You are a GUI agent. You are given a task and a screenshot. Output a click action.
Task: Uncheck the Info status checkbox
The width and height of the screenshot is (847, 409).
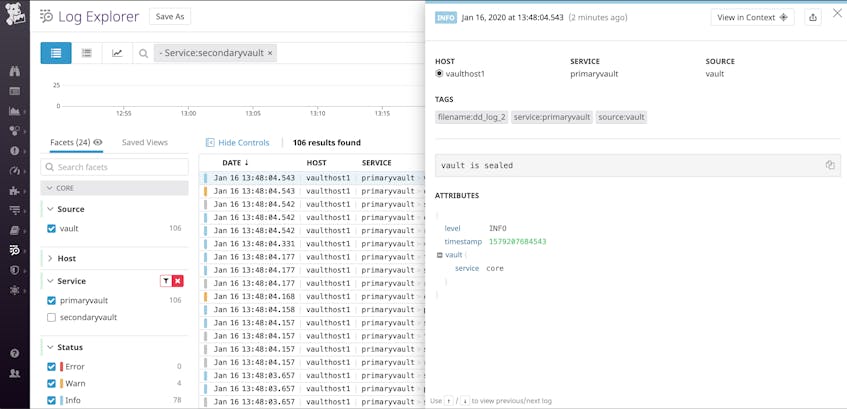click(51, 401)
